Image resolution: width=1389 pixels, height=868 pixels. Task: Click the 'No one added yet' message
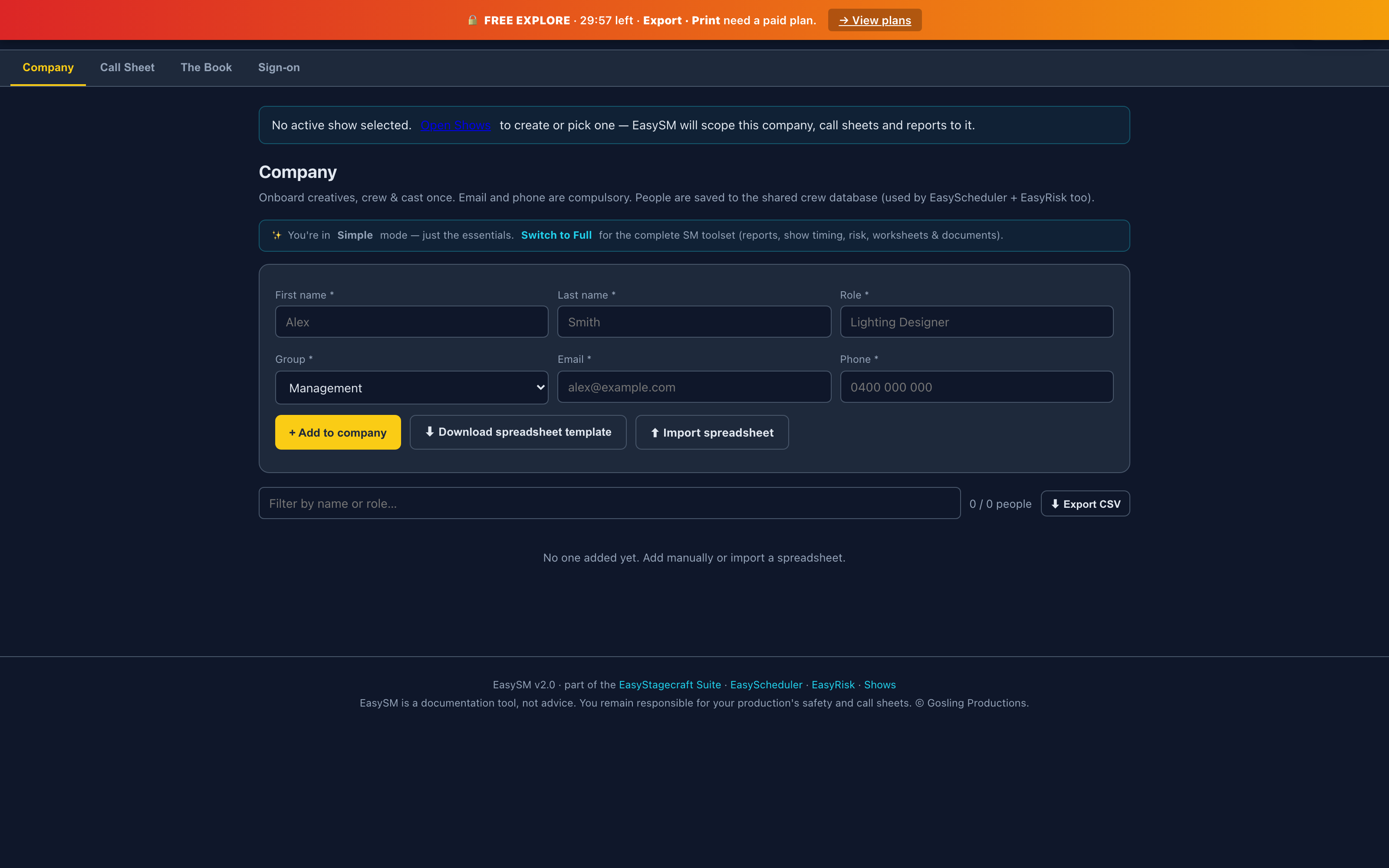coord(694,558)
